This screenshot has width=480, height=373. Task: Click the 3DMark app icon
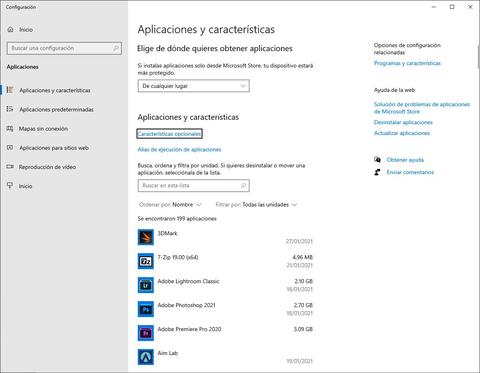click(x=146, y=237)
